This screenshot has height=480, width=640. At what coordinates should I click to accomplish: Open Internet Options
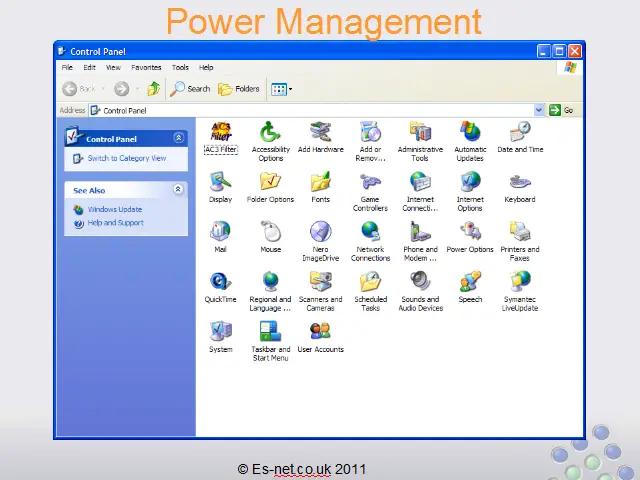point(470,191)
